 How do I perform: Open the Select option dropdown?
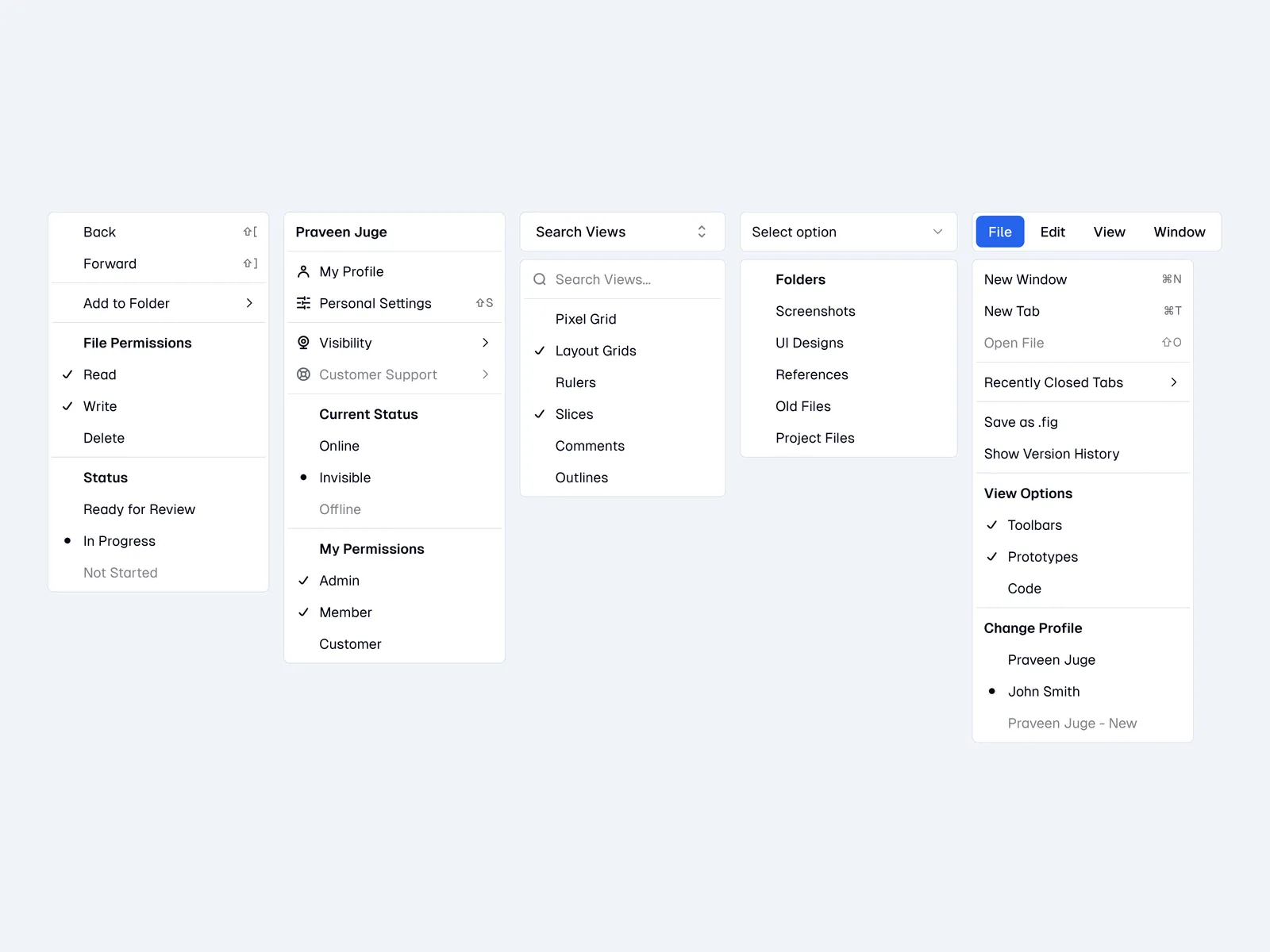click(x=848, y=232)
